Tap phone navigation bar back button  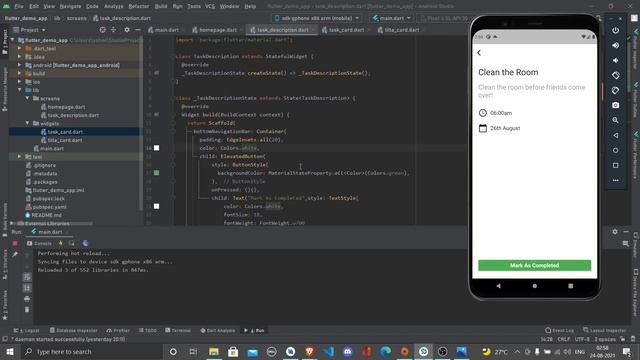coord(498,286)
